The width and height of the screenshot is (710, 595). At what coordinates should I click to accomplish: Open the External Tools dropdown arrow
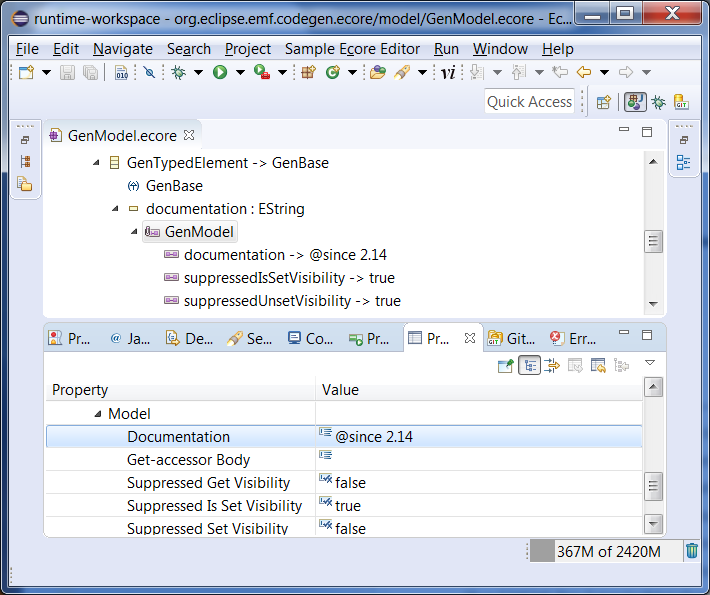(x=282, y=72)
